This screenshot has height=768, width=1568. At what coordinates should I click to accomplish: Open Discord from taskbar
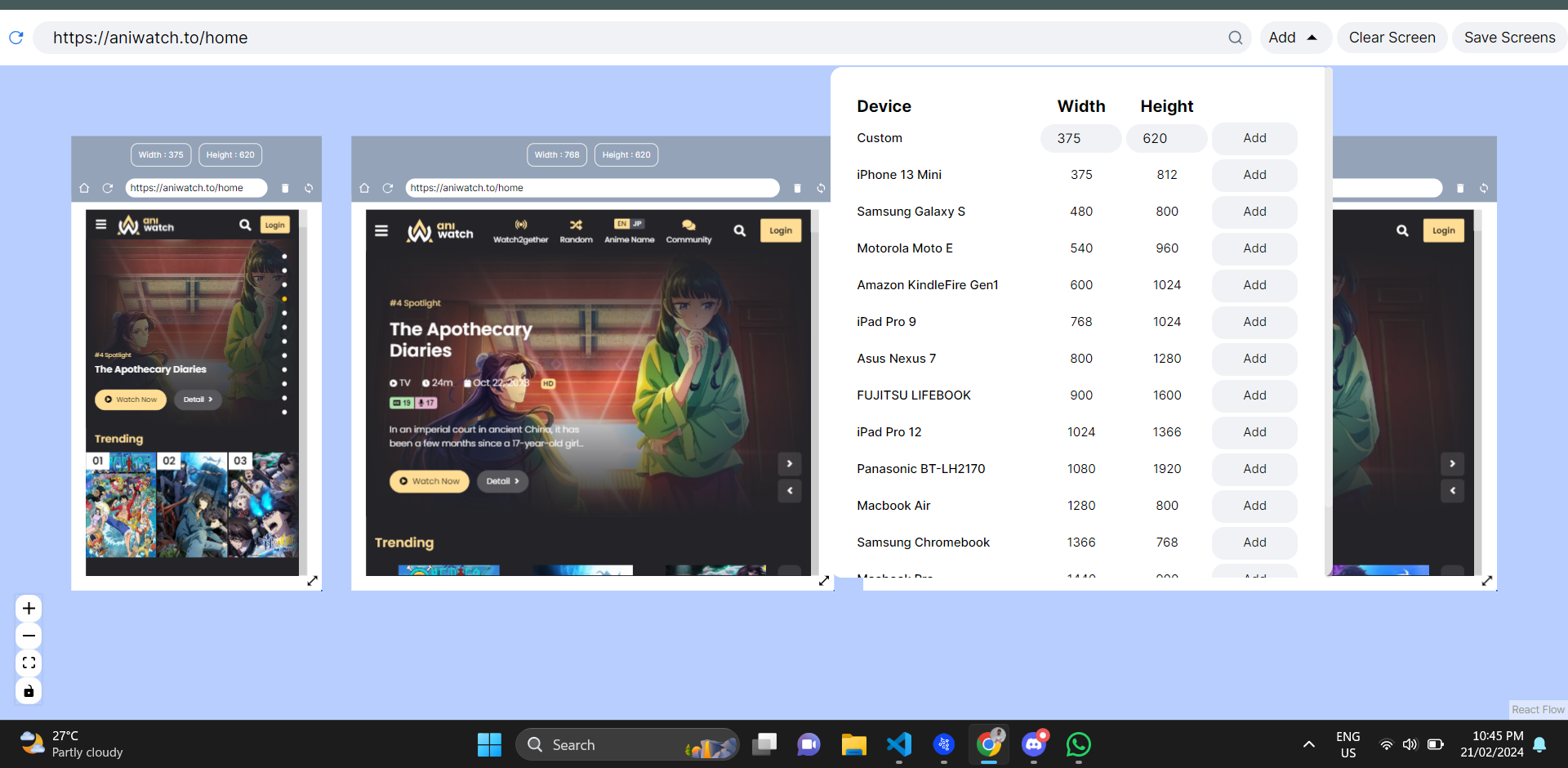[1034, 744]
